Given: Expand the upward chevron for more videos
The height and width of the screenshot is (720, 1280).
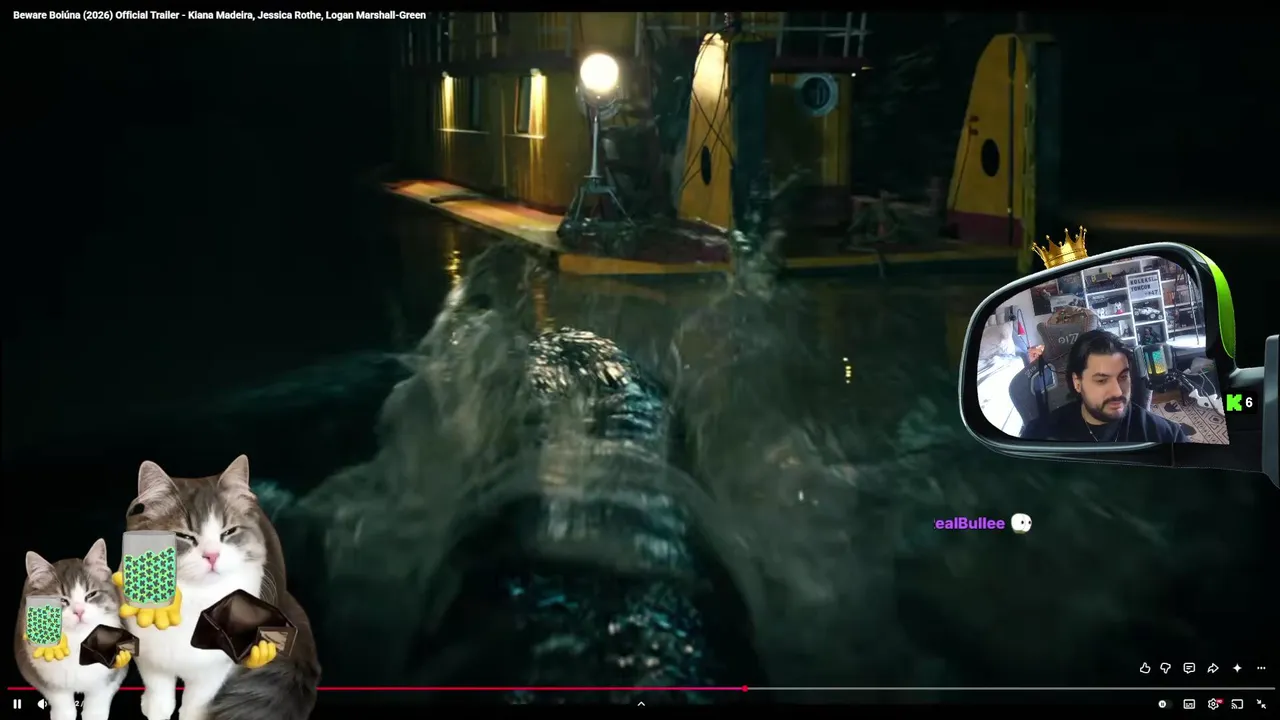Looking at the screenshot, I should (641, 704).
